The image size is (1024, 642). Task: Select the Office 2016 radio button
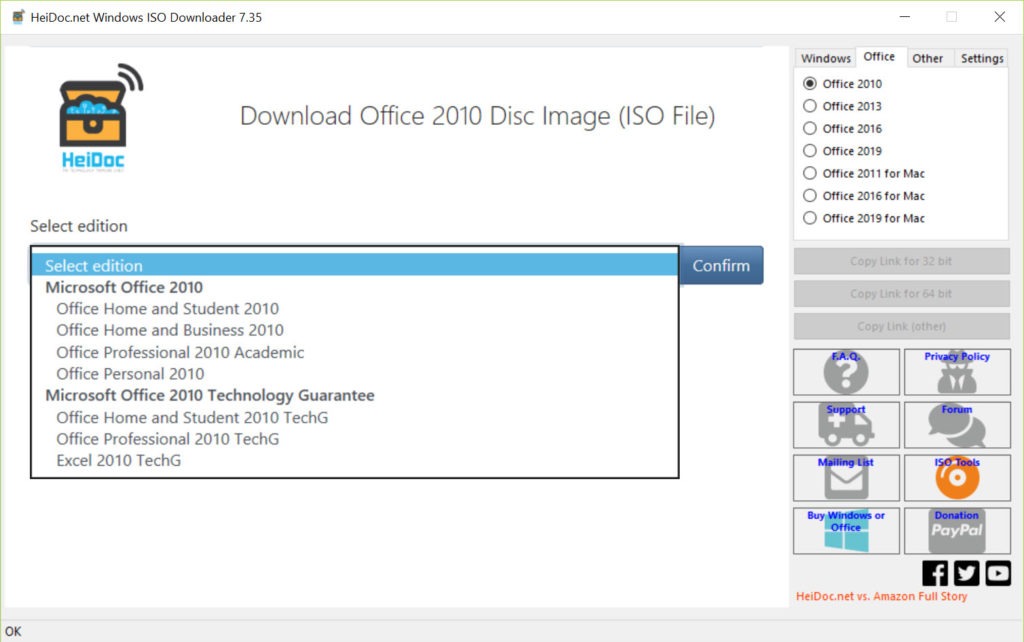point(810,128)
